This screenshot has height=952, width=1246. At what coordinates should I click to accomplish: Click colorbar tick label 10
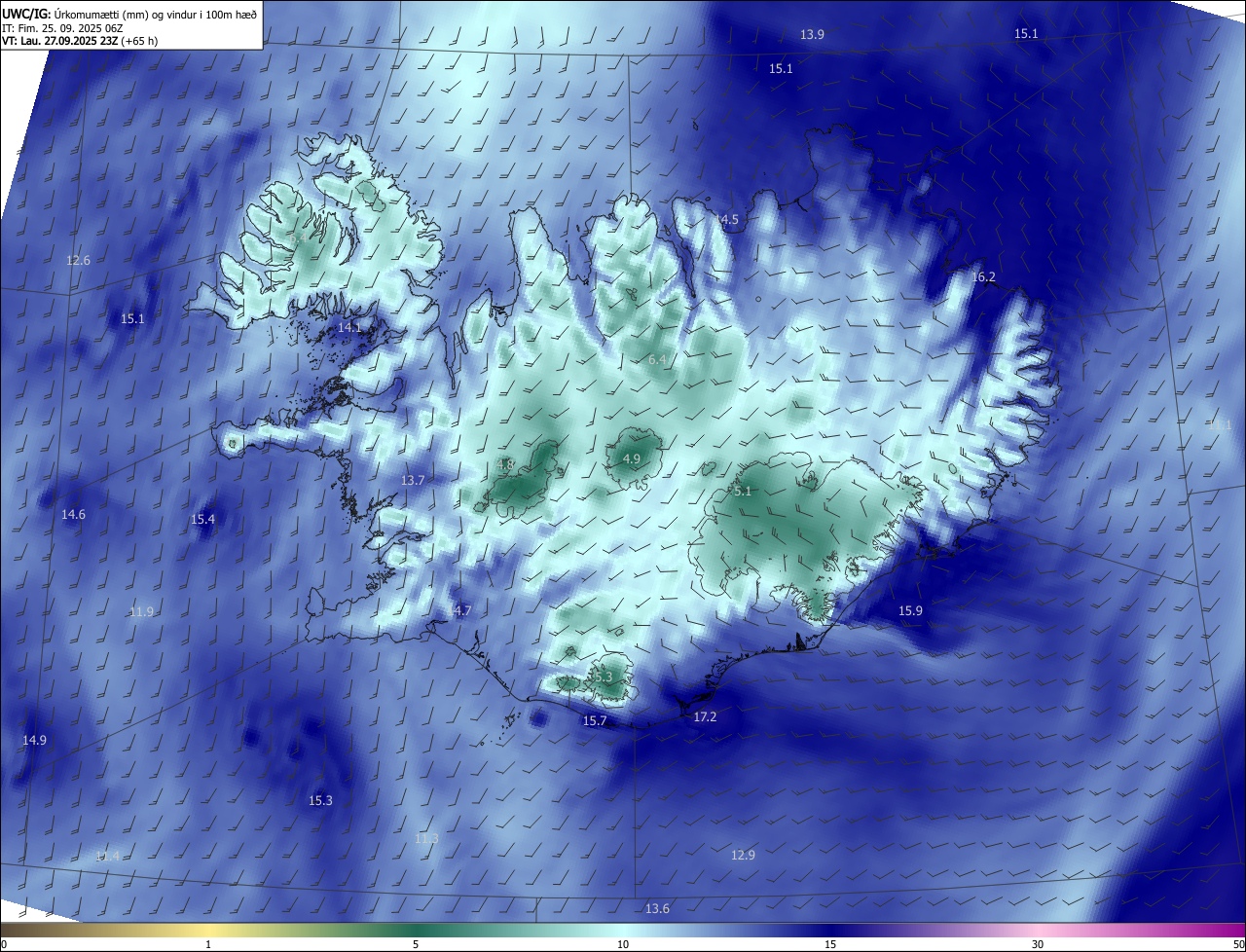[x=623, y=944]
